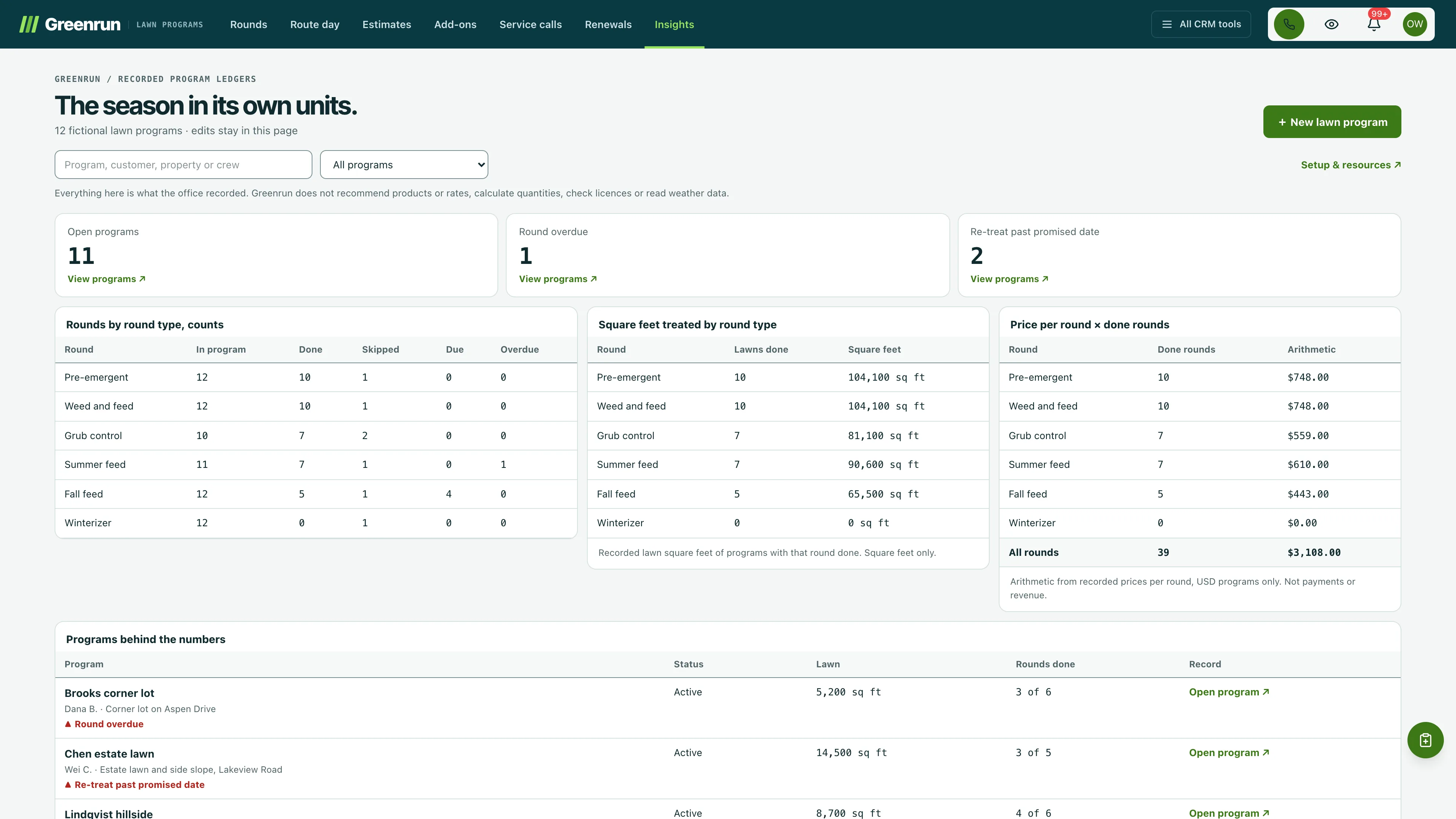Click the New lawn program button
The width and height of the screenshot is (1456, 819).
1332,121
